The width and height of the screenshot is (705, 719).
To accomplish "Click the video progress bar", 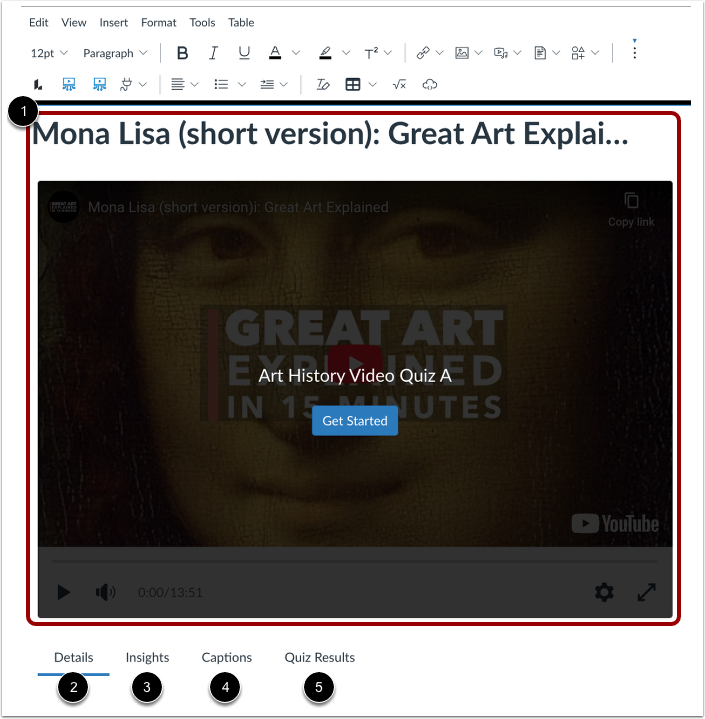I will (x=355, y=561).
